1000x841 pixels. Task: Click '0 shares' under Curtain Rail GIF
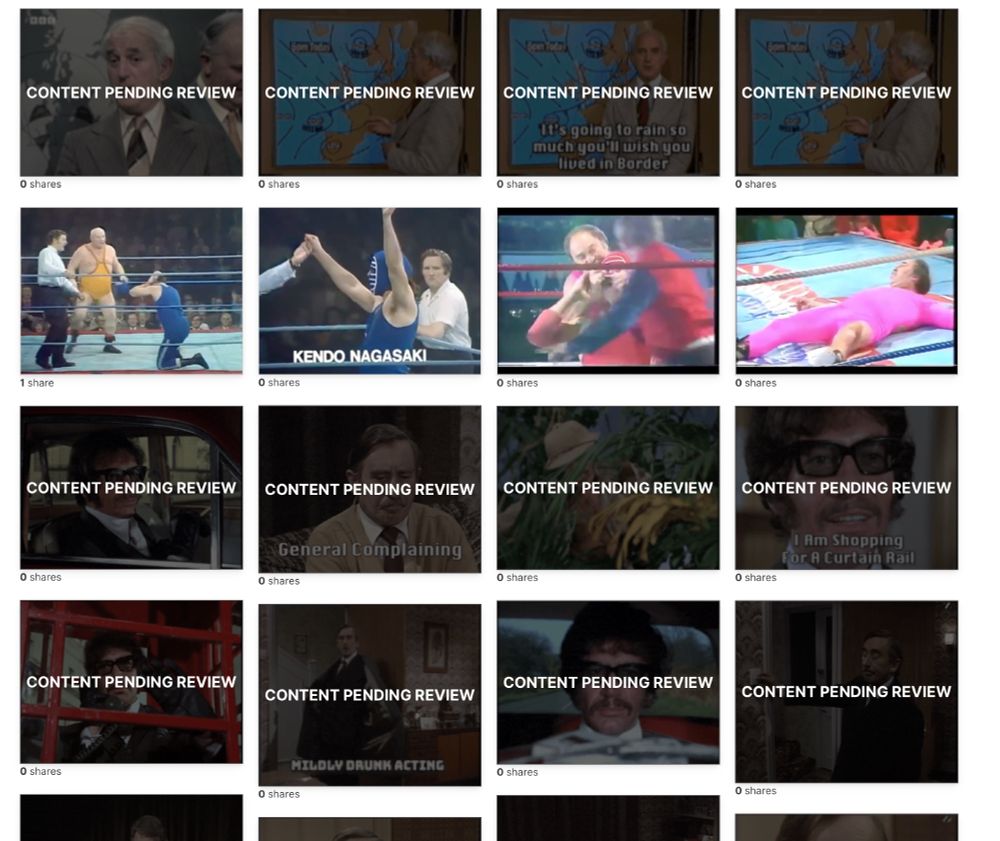(756, 577)
